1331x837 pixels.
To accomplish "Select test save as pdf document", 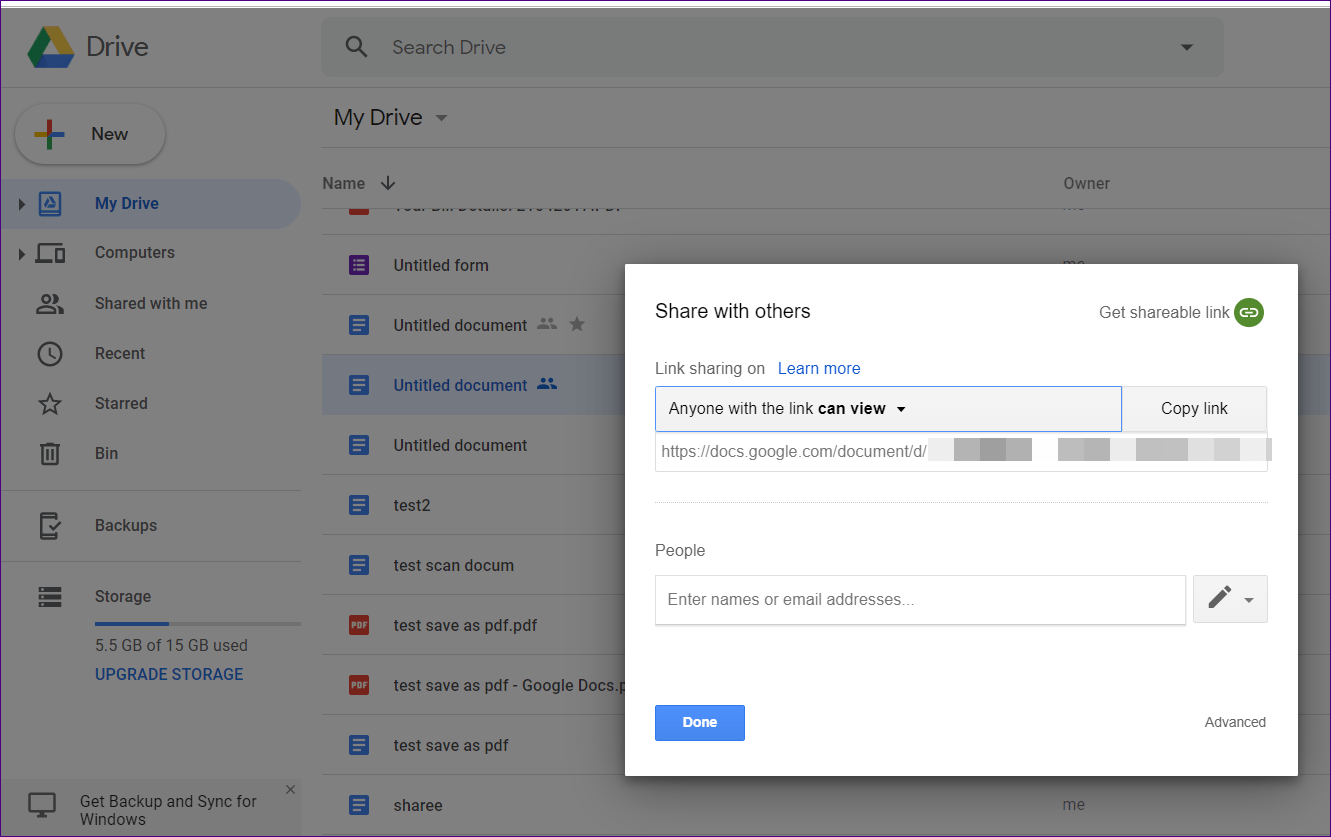I will [451, 745].
